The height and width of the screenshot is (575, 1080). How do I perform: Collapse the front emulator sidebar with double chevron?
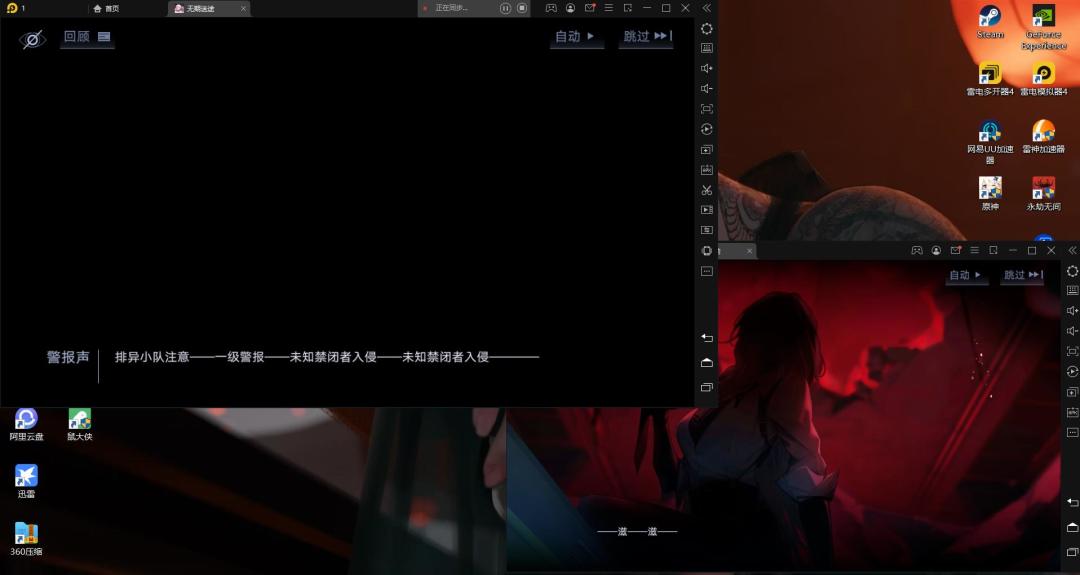click(707, 8)
